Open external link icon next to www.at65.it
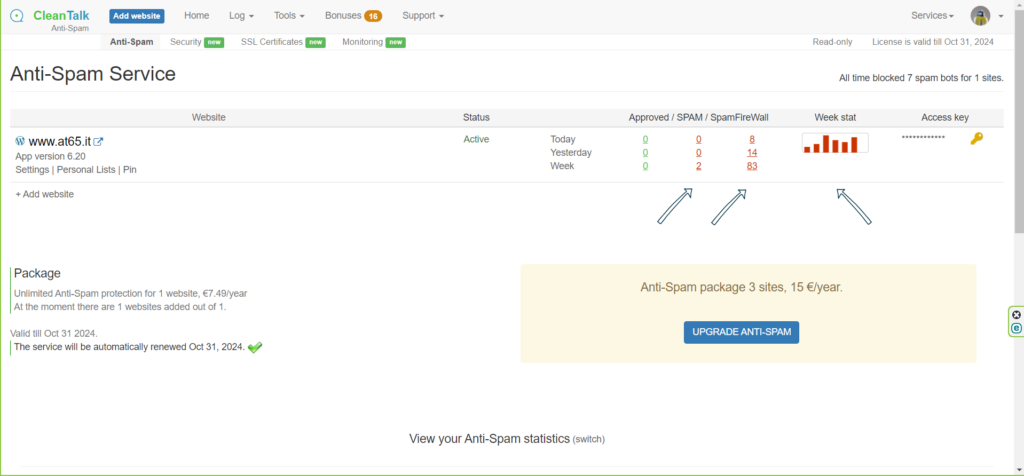1024x476 pixels. [99, 141]
